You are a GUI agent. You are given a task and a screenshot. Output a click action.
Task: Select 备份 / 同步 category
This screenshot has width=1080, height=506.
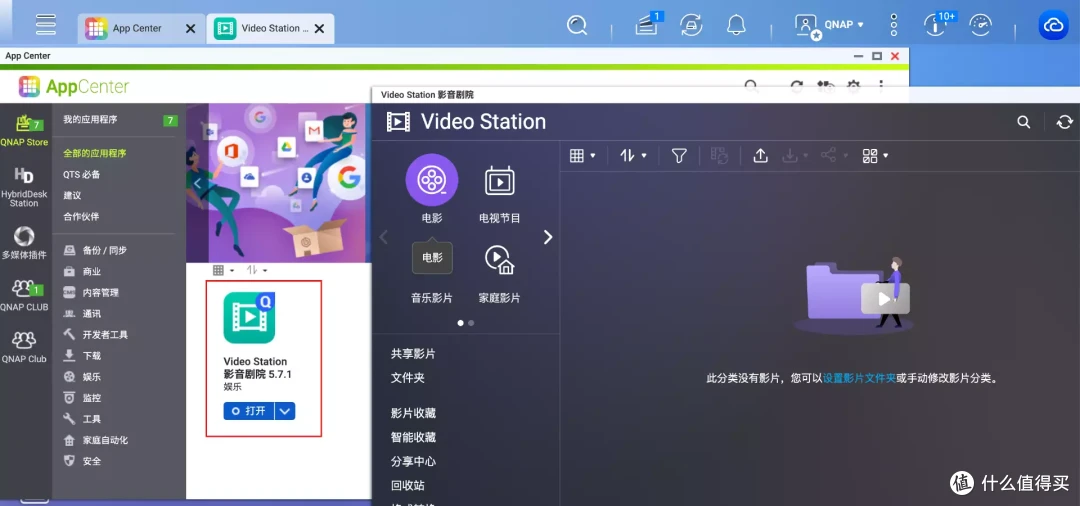(x=104, y=251)
